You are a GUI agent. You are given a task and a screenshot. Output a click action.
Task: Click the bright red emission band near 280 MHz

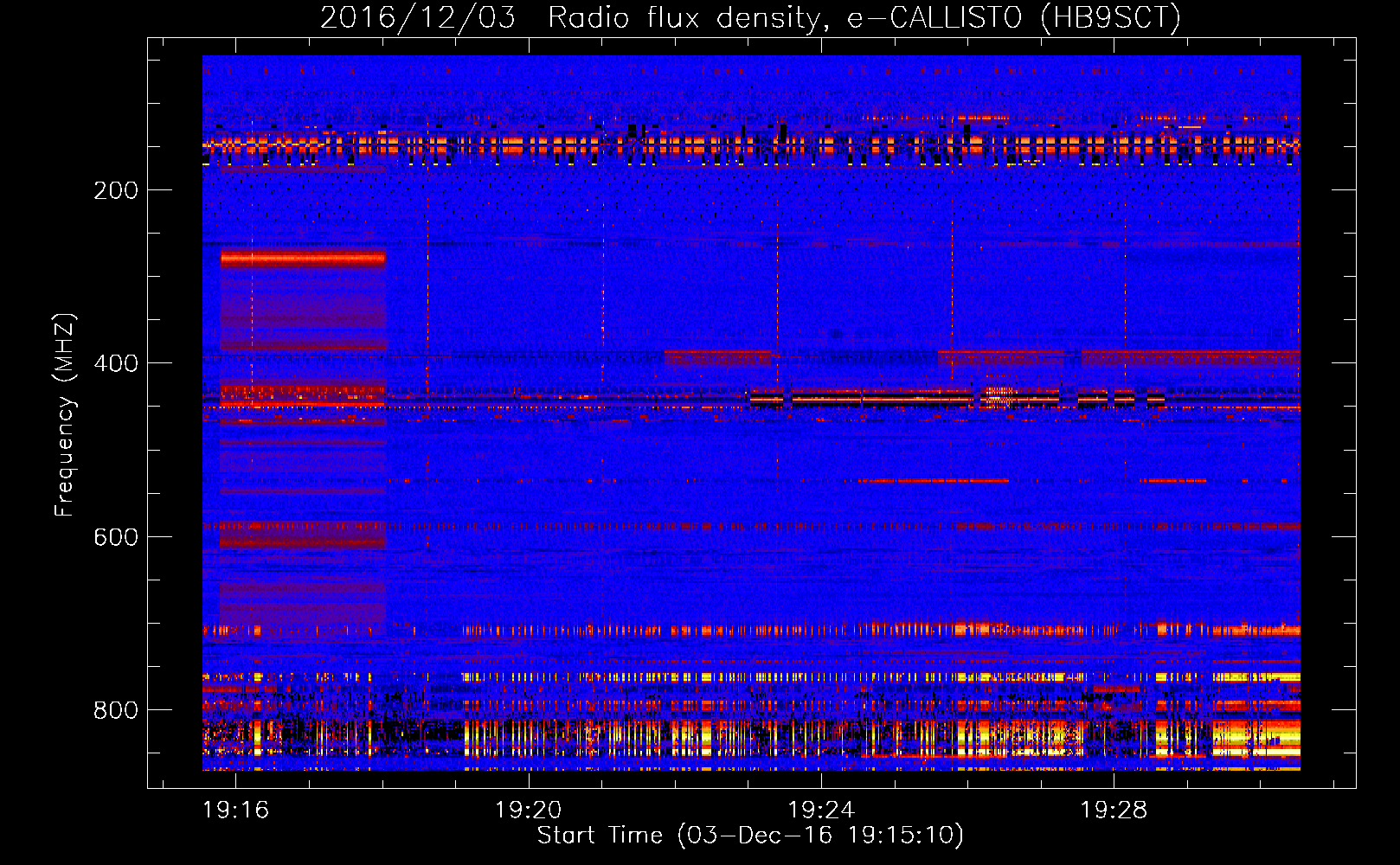pyautogui.click(x=303, y=258)
